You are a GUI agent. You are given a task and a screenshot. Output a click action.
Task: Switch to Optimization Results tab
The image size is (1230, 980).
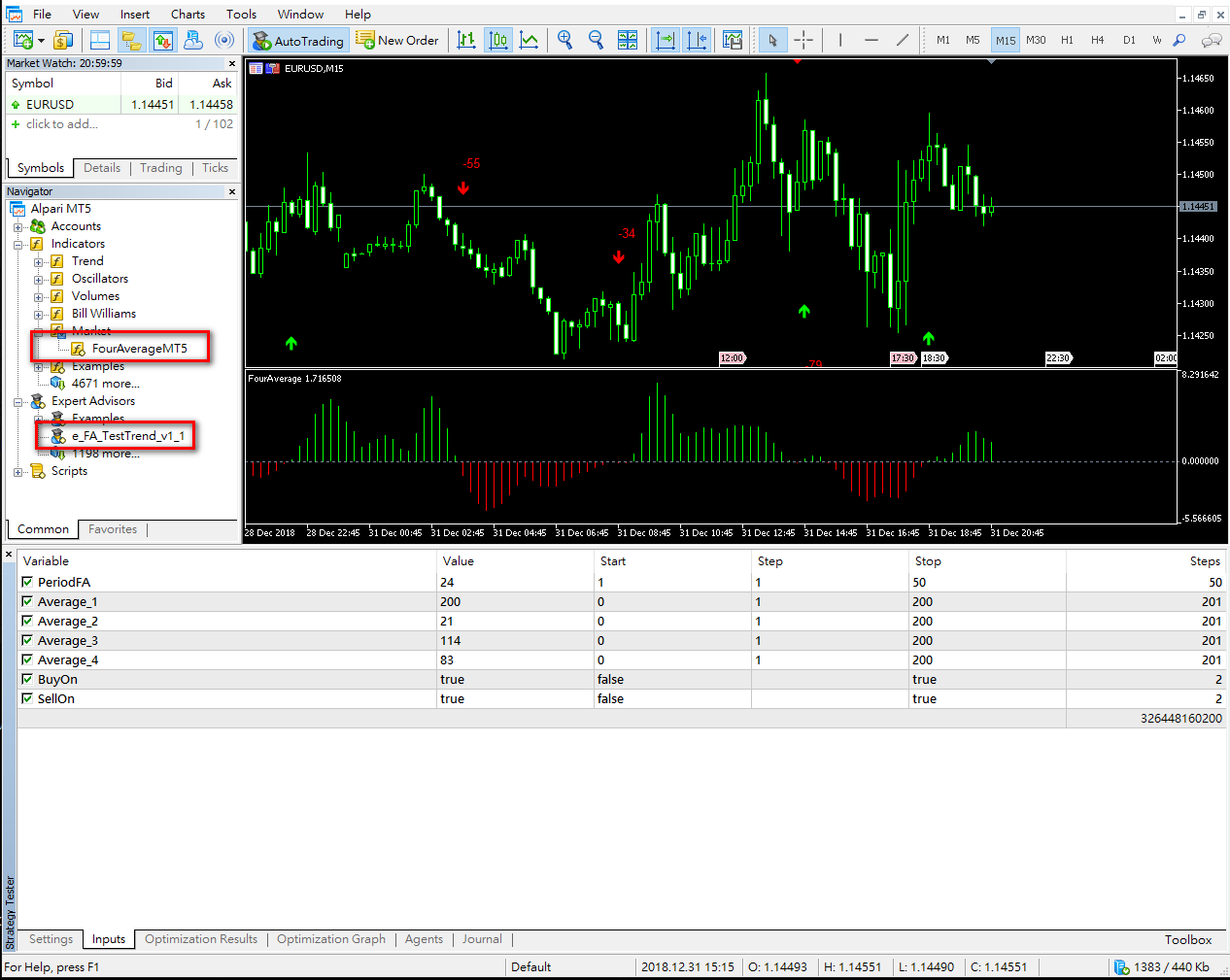[201, 939]
